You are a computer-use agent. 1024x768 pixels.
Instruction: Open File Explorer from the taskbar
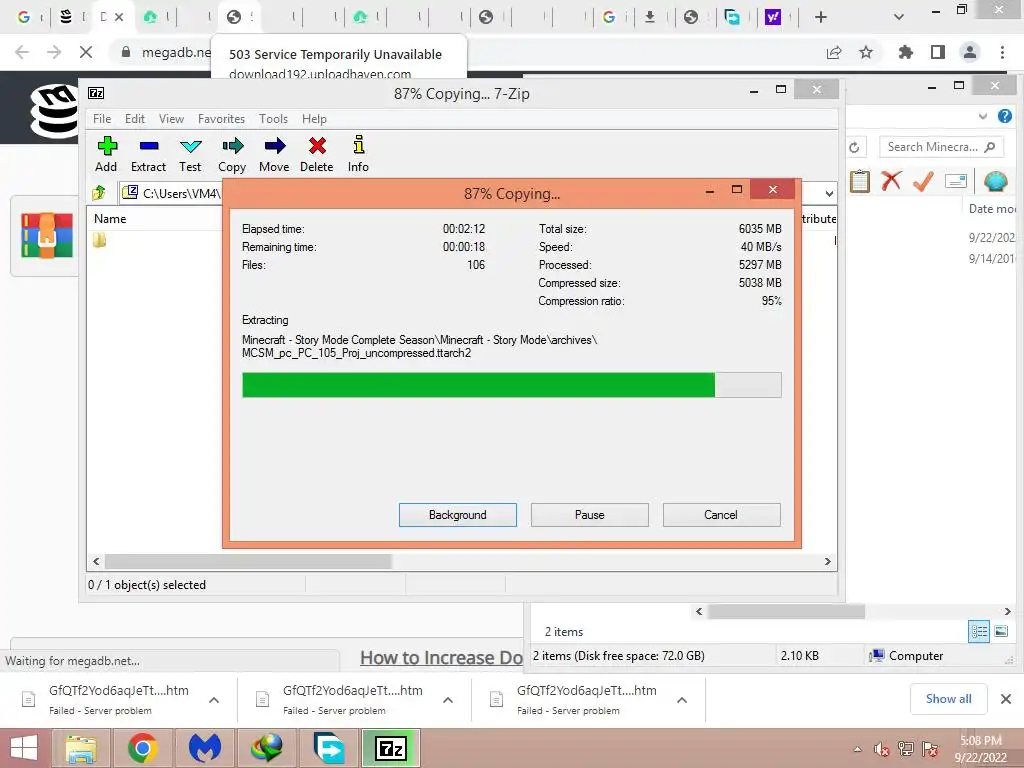click(x=81, y=748)
